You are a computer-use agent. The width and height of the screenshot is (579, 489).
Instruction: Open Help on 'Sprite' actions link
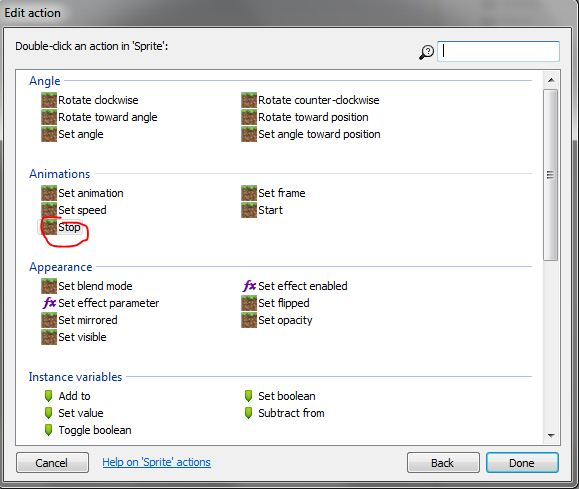pyautogui.click(x=157, y=462)
